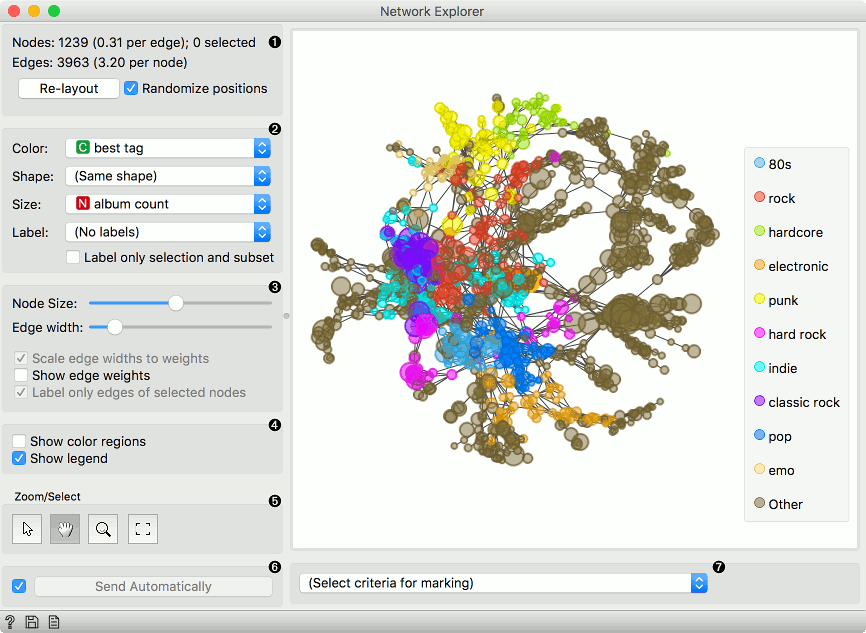
Task: Open the report document icon
Action: click(x=54, y=622)
